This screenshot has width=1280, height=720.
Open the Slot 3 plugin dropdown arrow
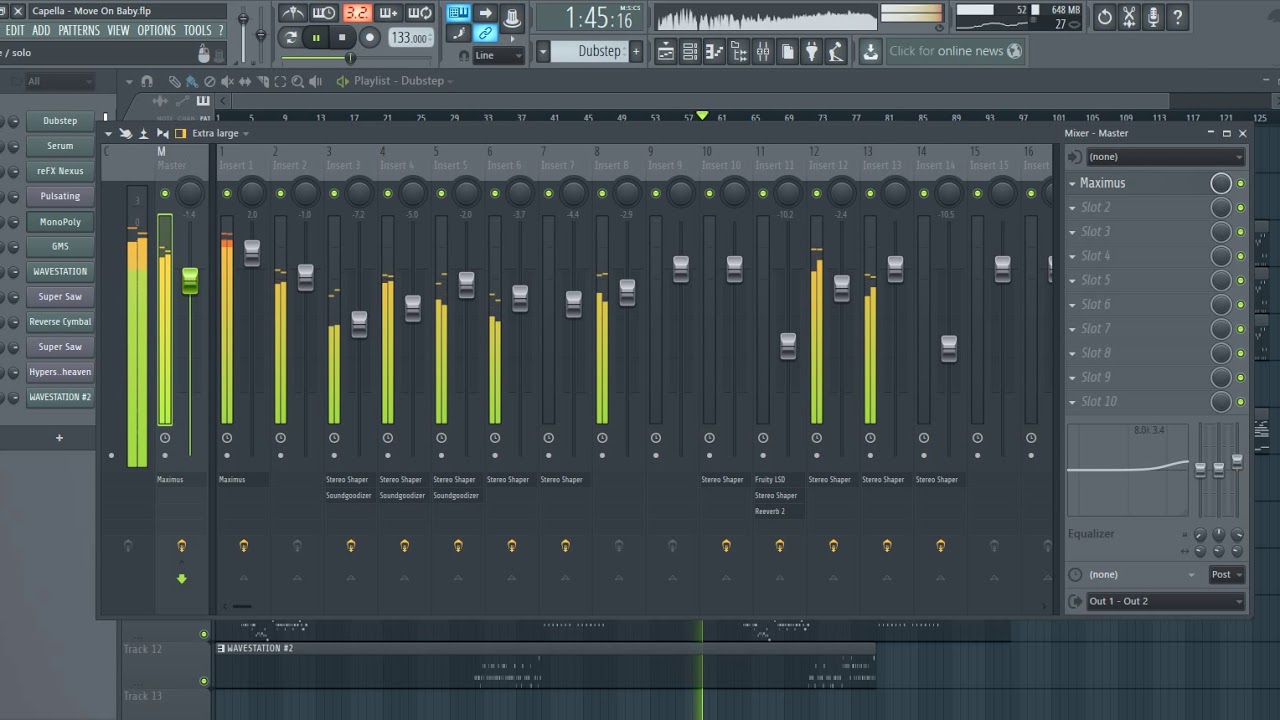[x=1072, y=232]
